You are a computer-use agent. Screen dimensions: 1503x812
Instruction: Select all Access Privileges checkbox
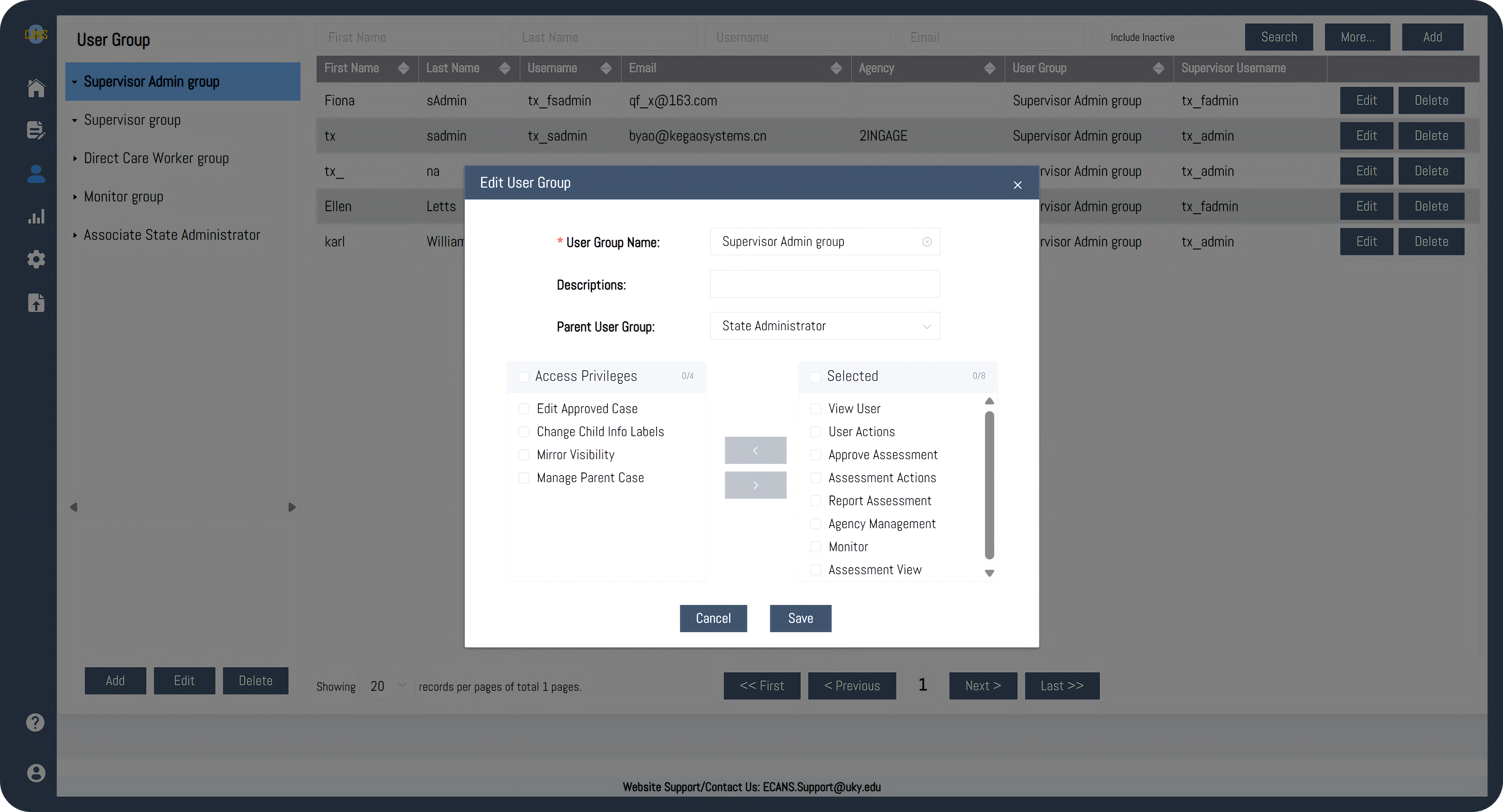[523, 377]
